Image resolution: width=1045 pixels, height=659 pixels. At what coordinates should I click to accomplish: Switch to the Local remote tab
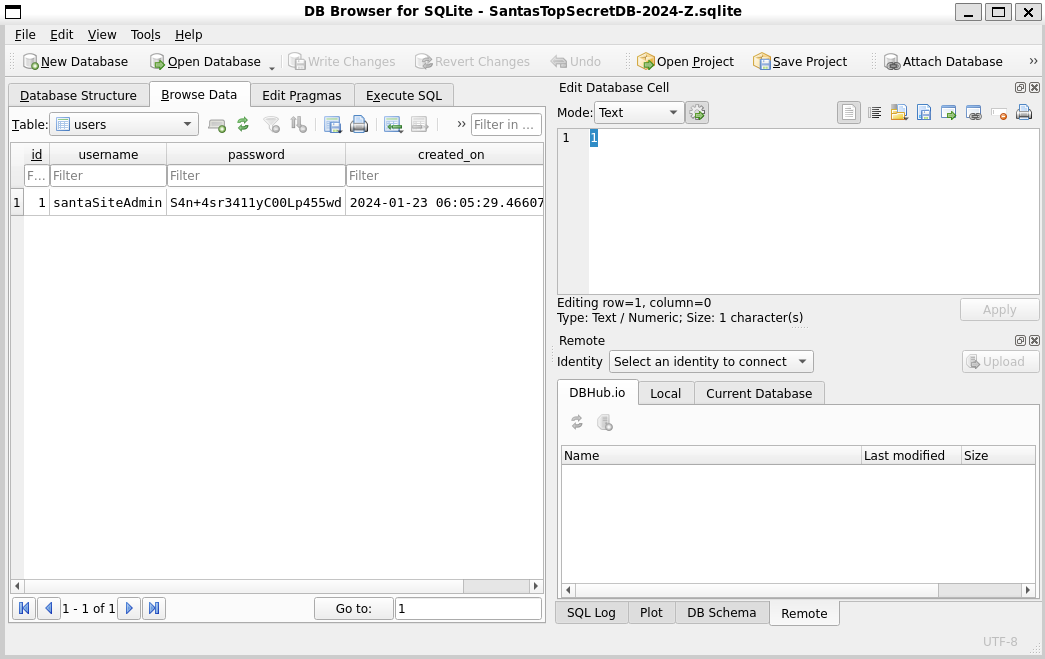(666, 393)
